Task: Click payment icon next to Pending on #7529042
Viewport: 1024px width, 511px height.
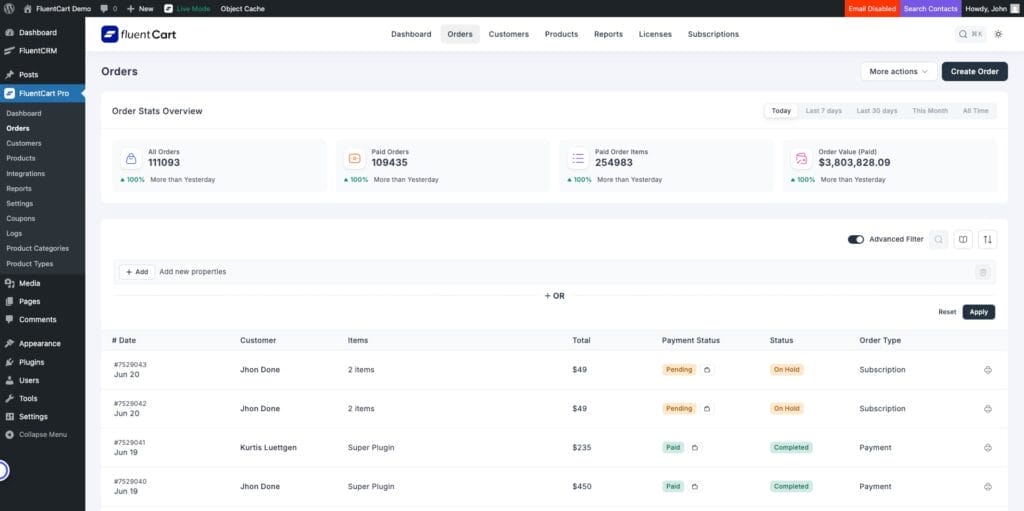Action: [x=707, y=409]
